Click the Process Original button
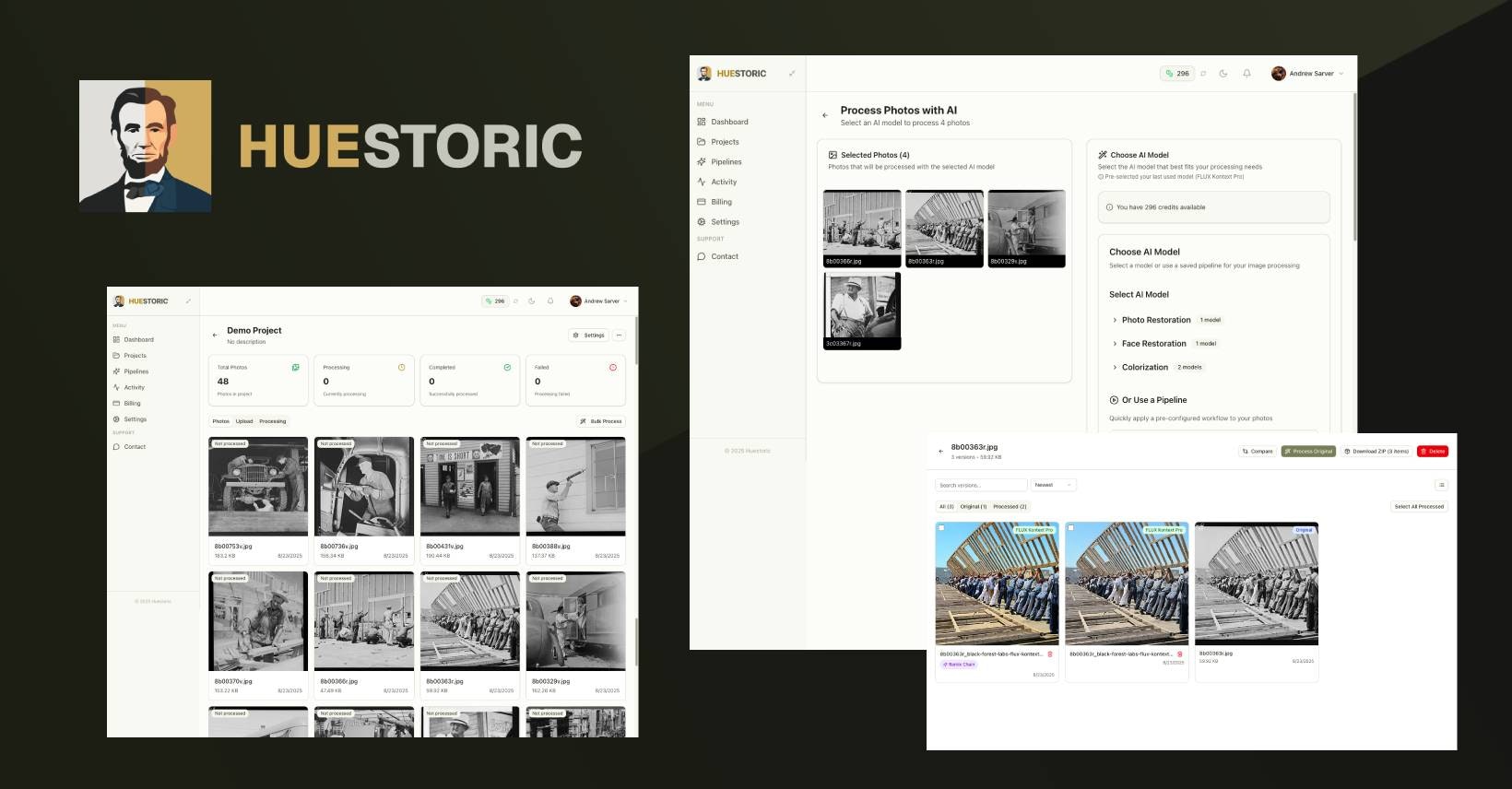The height and width of the screenshot is (789, 1512). (x=1308, y=452)
